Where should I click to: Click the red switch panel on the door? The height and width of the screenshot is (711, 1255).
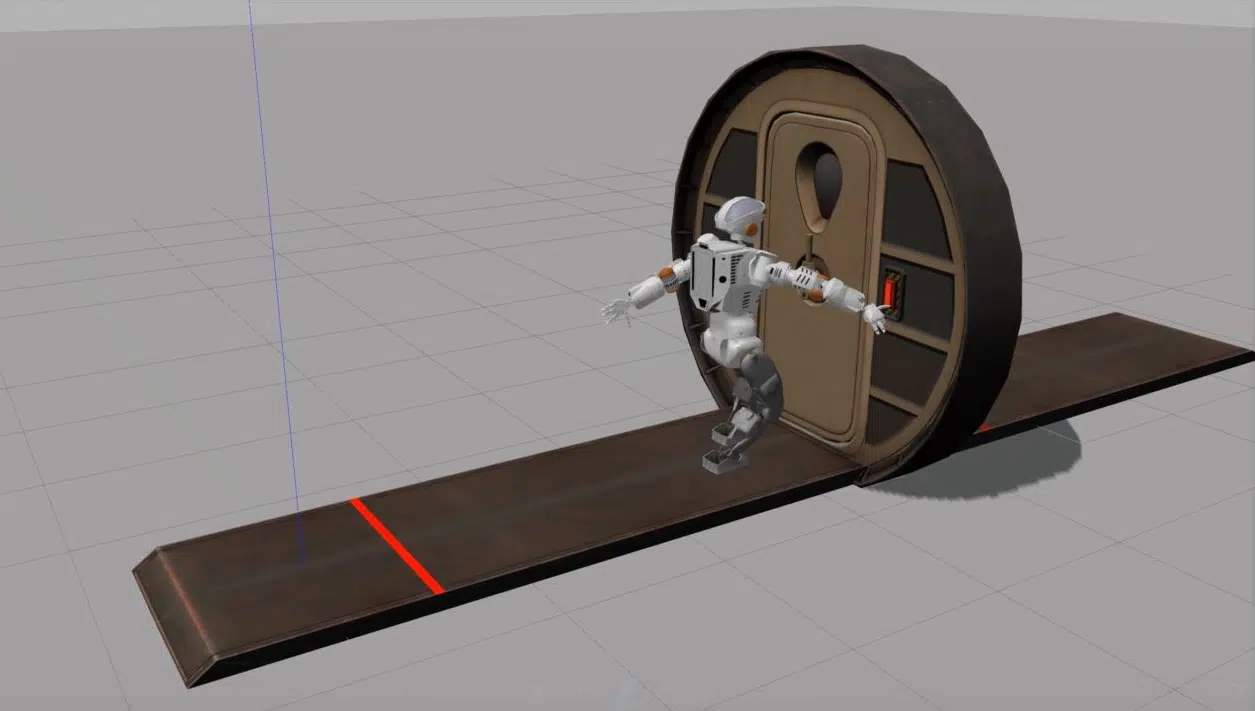(x=892, y=291)
